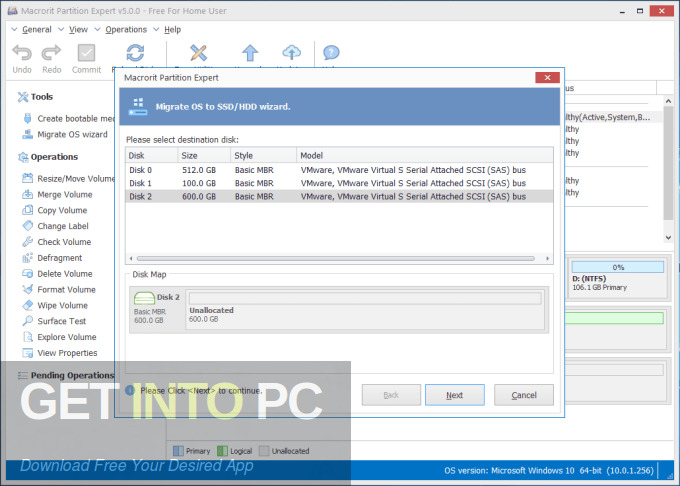Click the disk list horizontal scrollbar

[336, 258]
